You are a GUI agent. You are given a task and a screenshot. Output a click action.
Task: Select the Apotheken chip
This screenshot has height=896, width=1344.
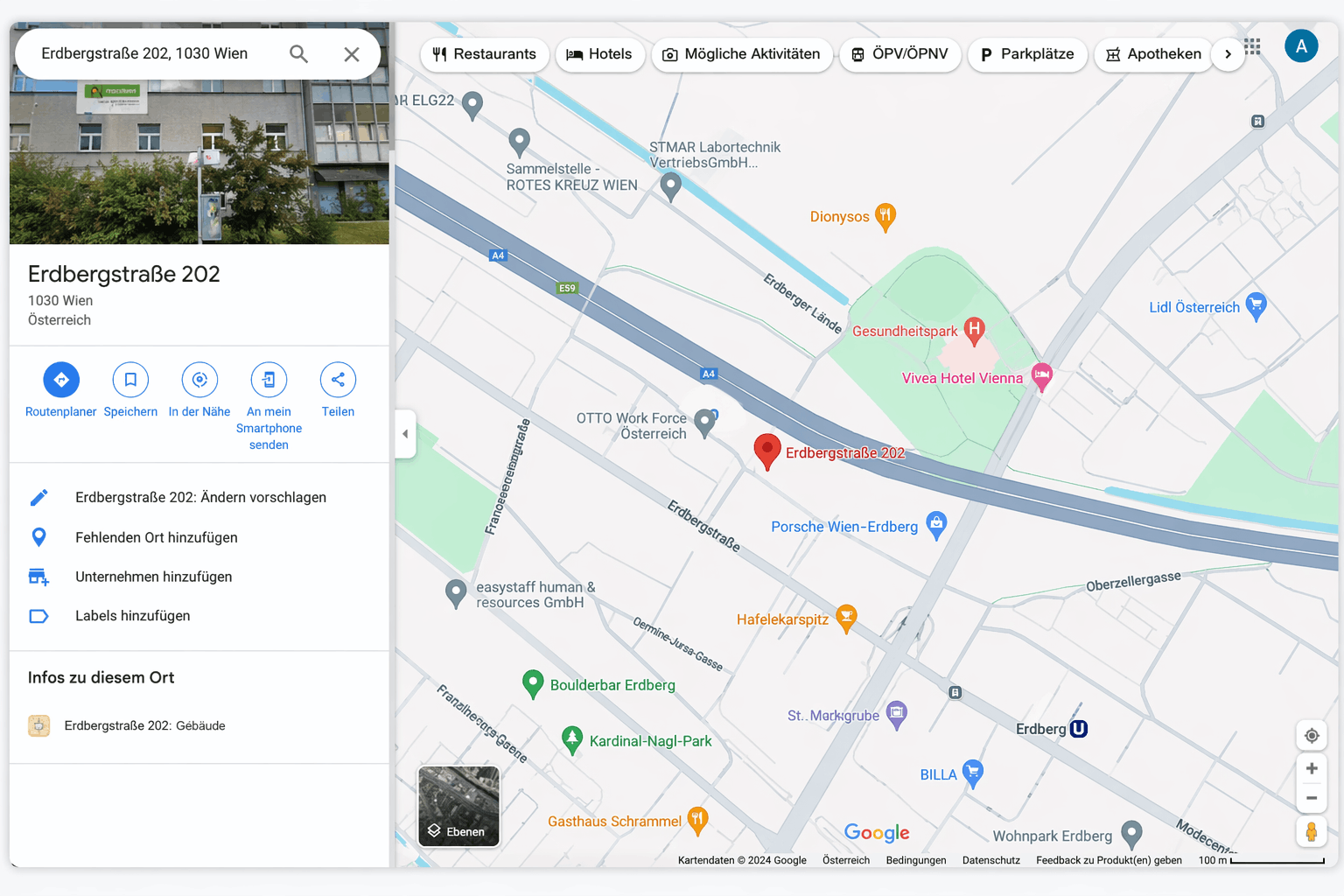(x=1154, y=54)
